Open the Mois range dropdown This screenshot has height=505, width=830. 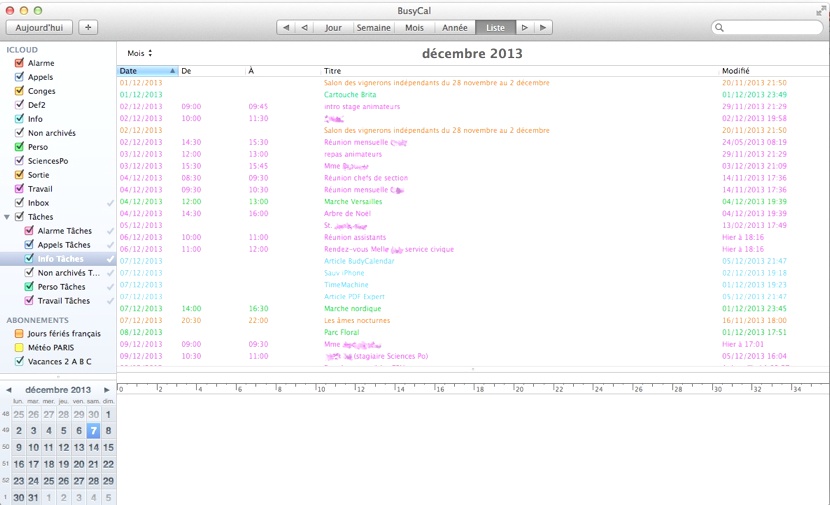point(140,53)
